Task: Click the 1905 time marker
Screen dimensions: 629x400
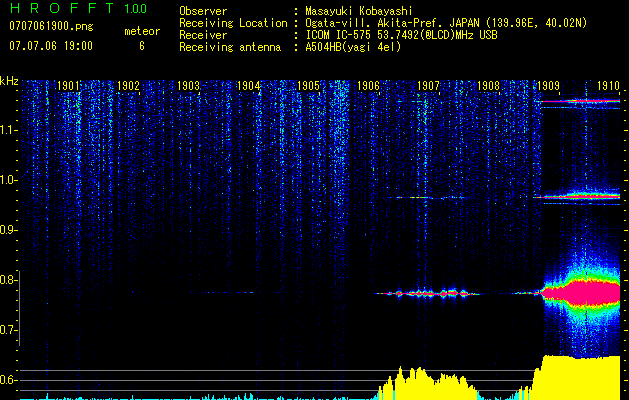Action: pyautogui.click(x=308, y=86)
